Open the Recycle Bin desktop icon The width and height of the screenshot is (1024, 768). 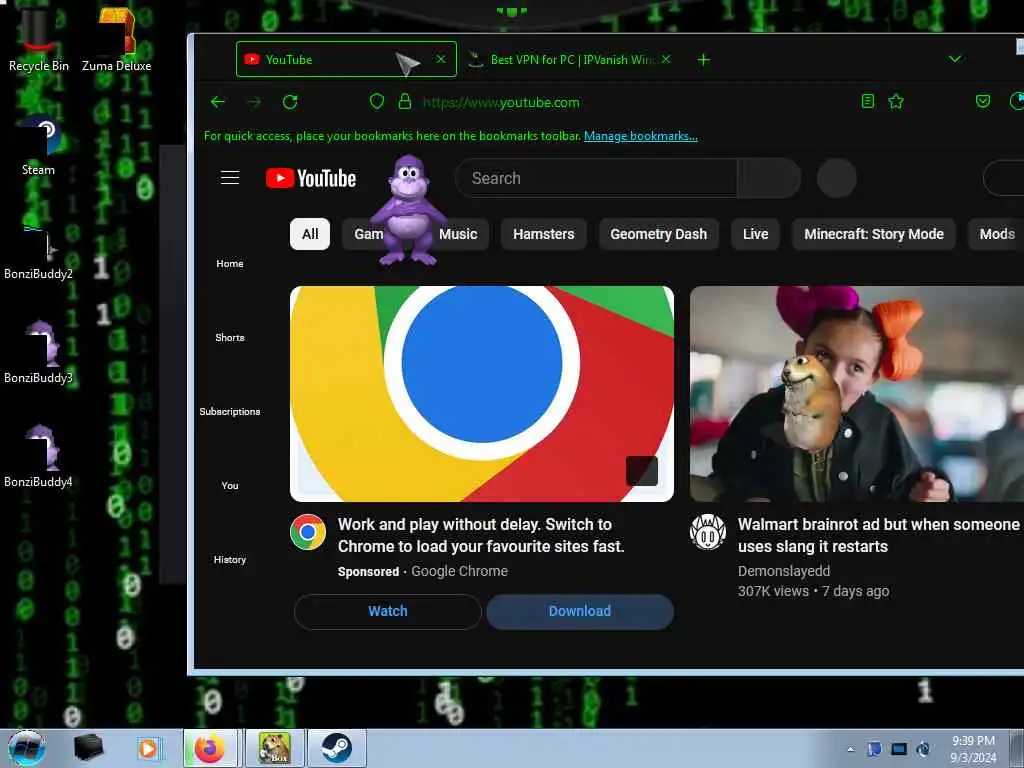coord(38,39)
